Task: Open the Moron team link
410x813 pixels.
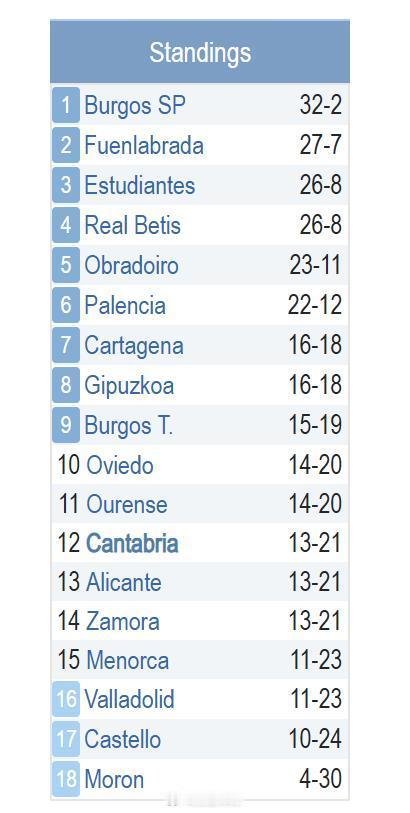Action: (x=114, y=779)
